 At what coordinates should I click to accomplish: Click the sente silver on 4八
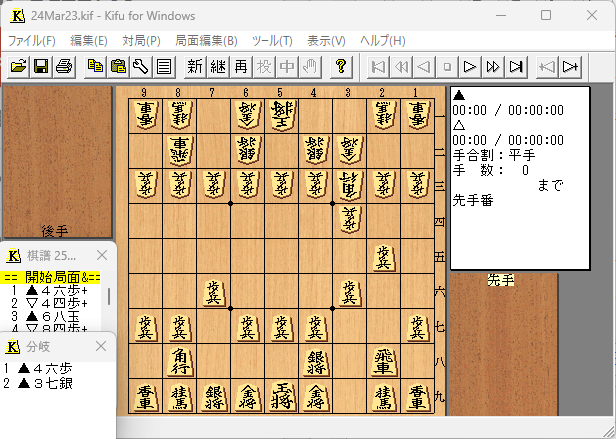(315, 362)
